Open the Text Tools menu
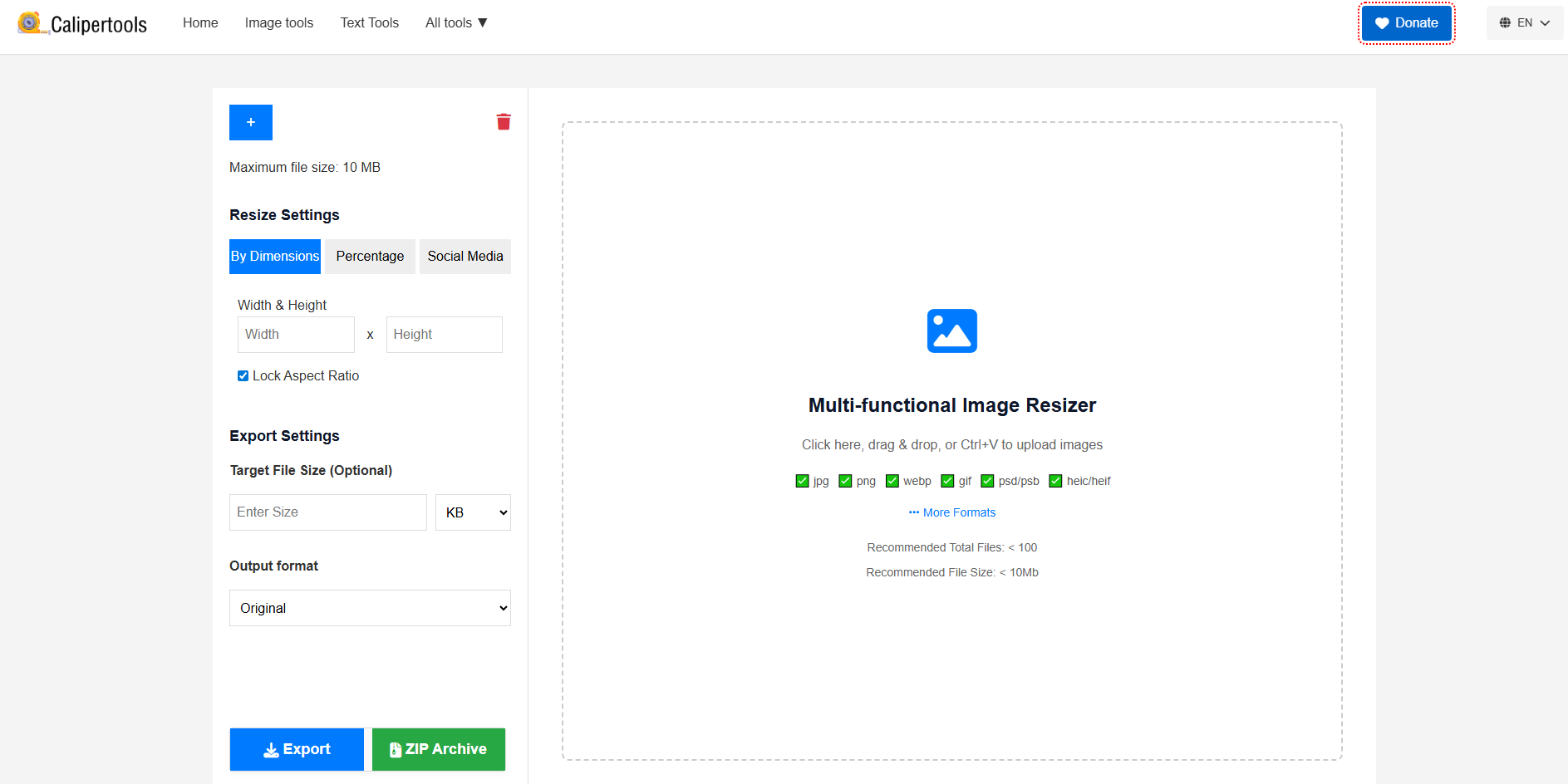 370,23
